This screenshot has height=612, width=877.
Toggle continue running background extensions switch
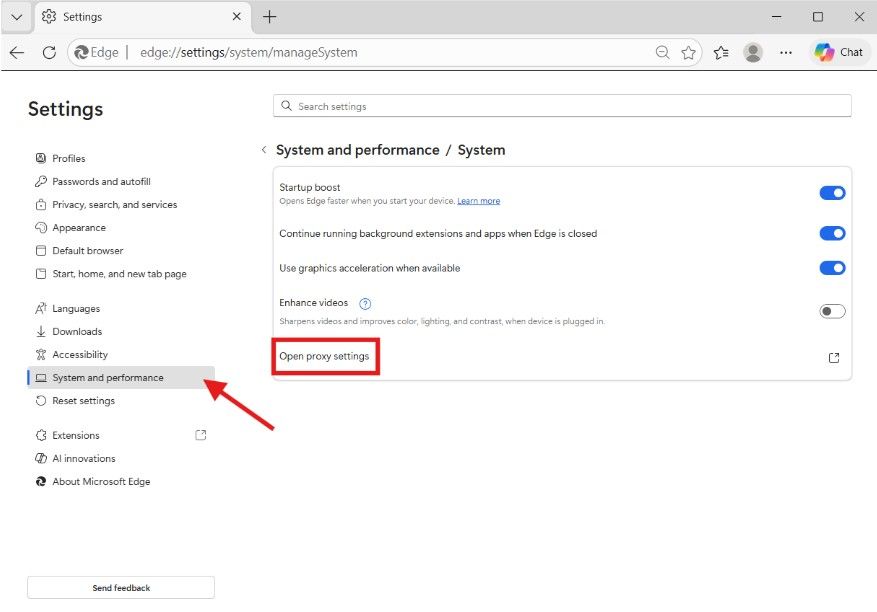tap(832, 233)
